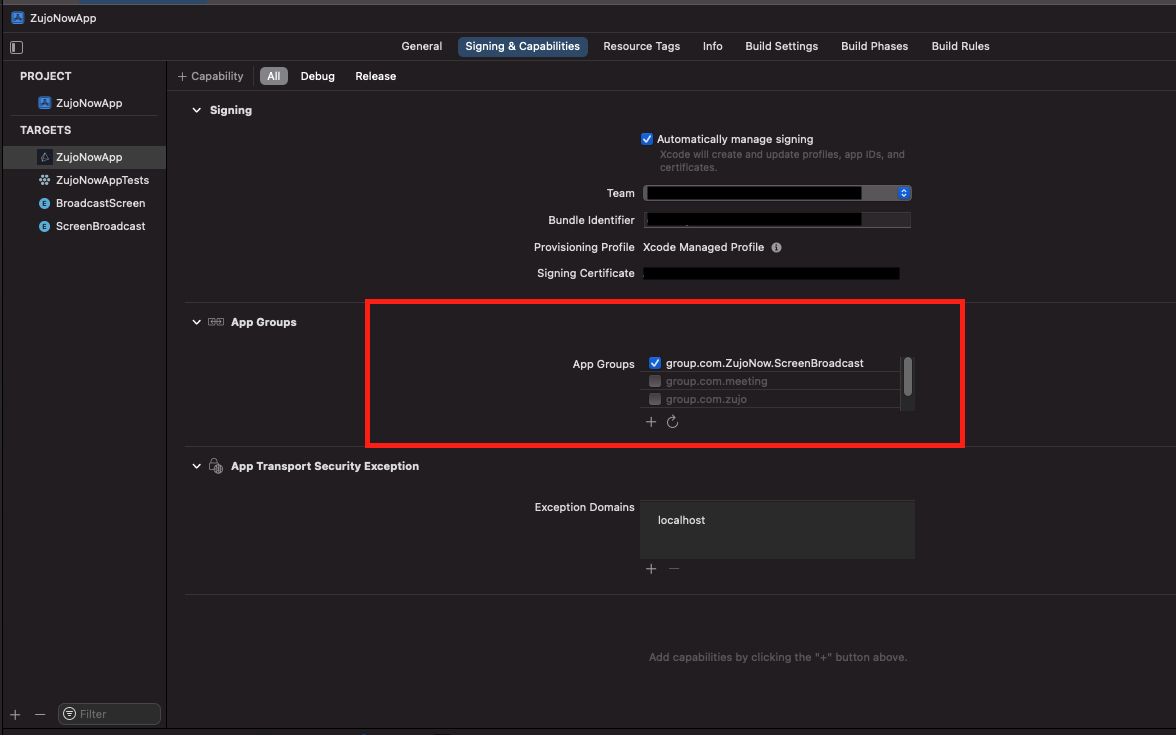Collapse App Transport Security Exception section
Screen dimensions: 1176x735
196,466
